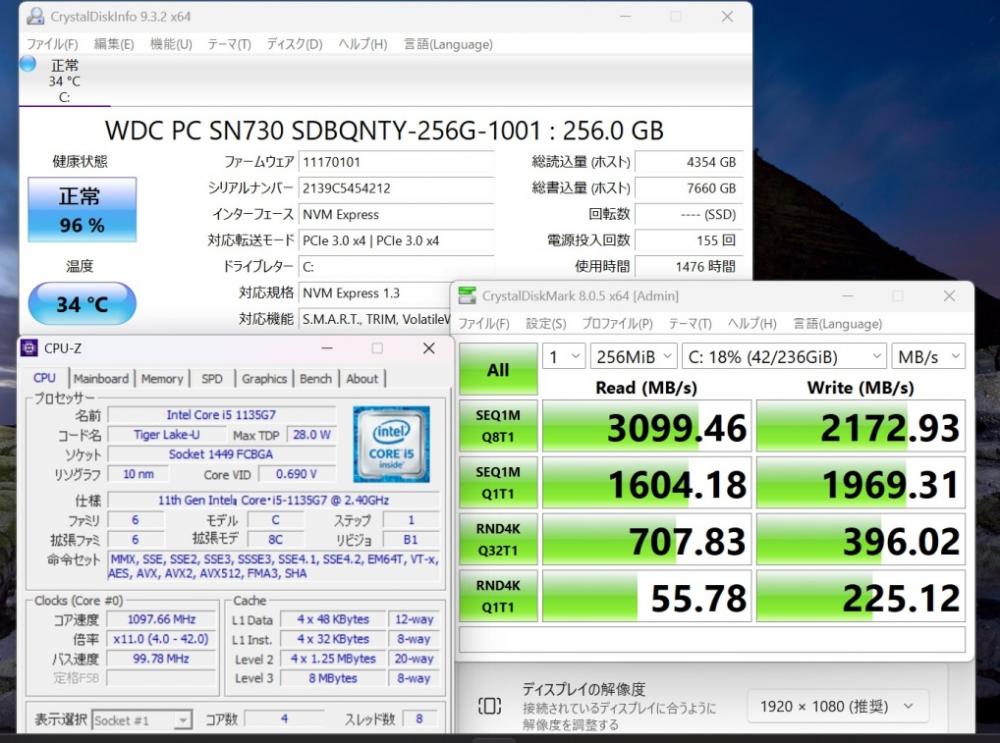Switch to the Graphics tab in CPU-Z
The width and height of the screenshot is (1000, 743).
264,379
